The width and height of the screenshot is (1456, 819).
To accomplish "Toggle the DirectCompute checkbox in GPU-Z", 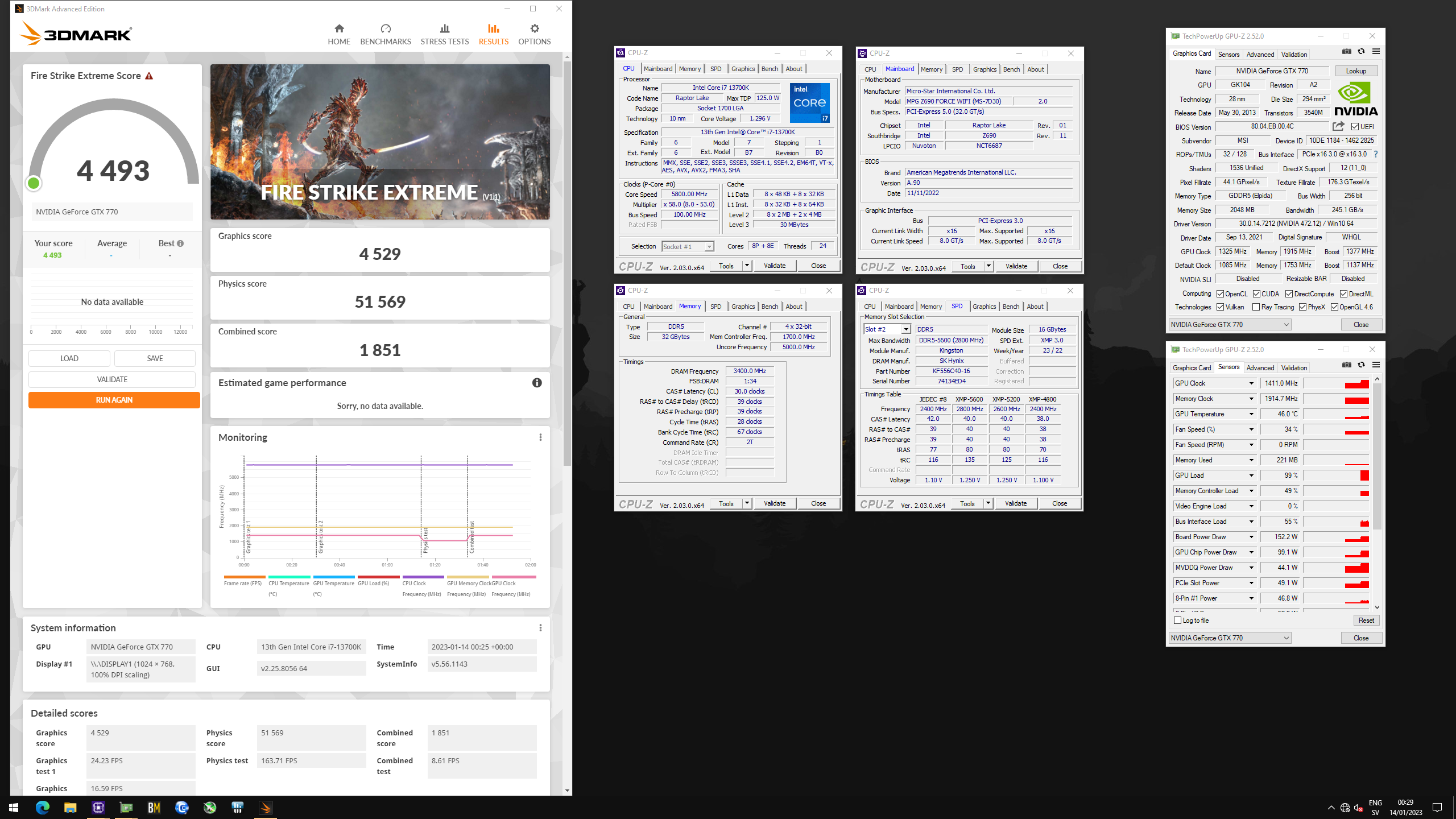I will pyautogui.click(x=1289, y=294).
